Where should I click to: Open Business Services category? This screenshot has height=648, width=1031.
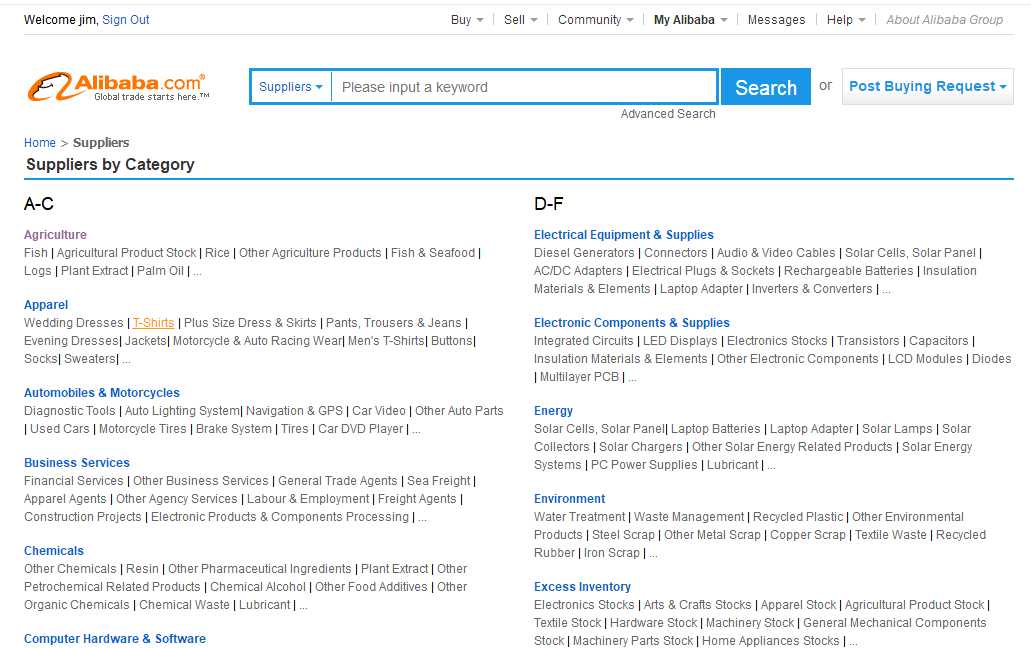pos(77,463)
